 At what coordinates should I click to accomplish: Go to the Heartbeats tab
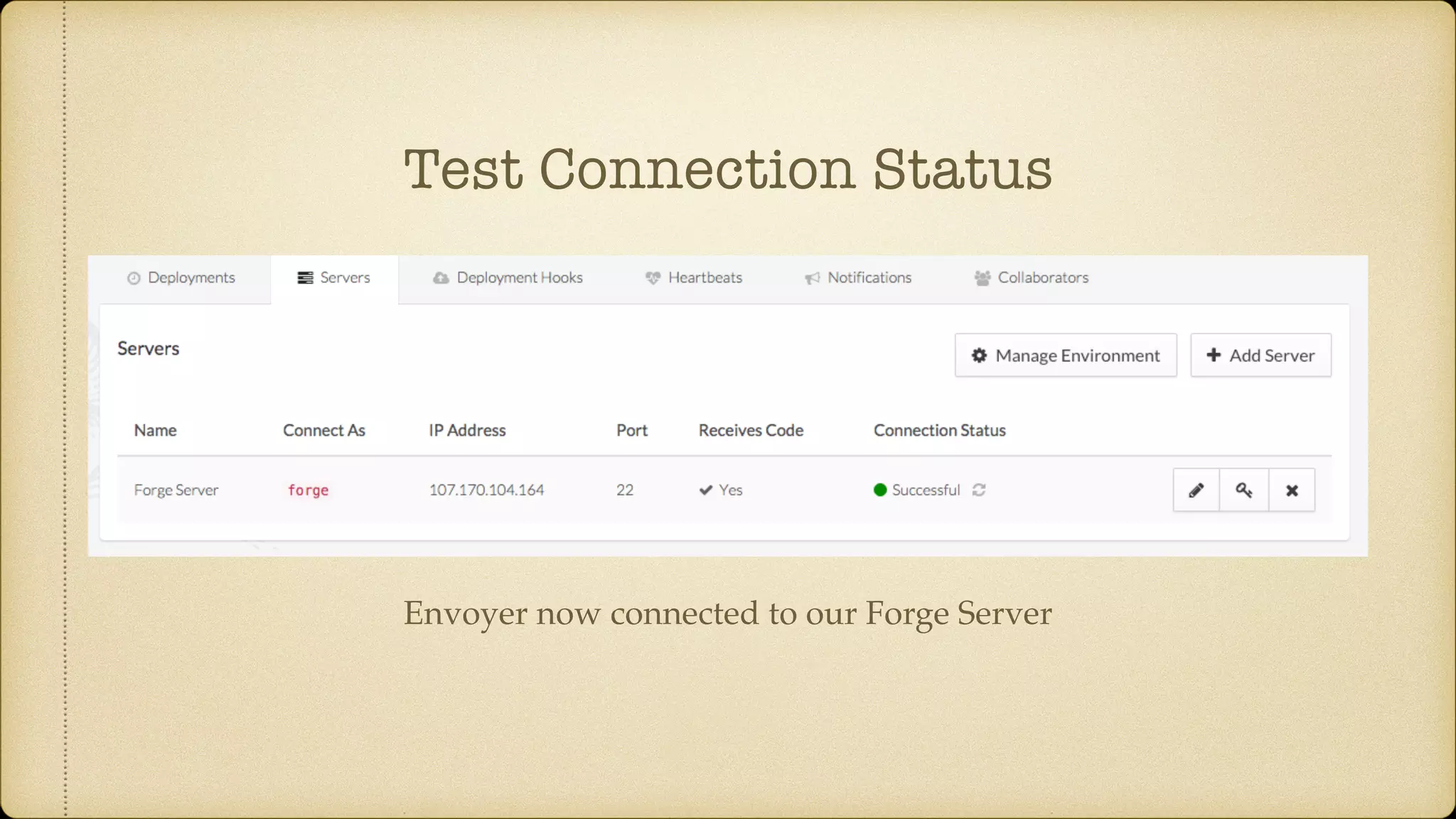tap(694, 278)
